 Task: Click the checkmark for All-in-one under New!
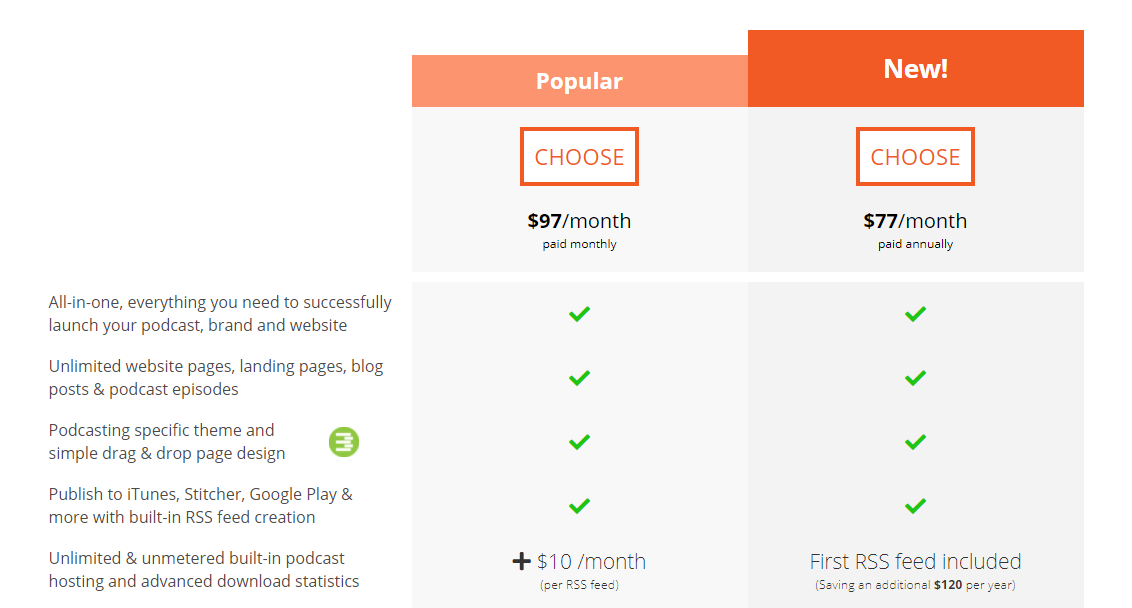coord(915,313)
